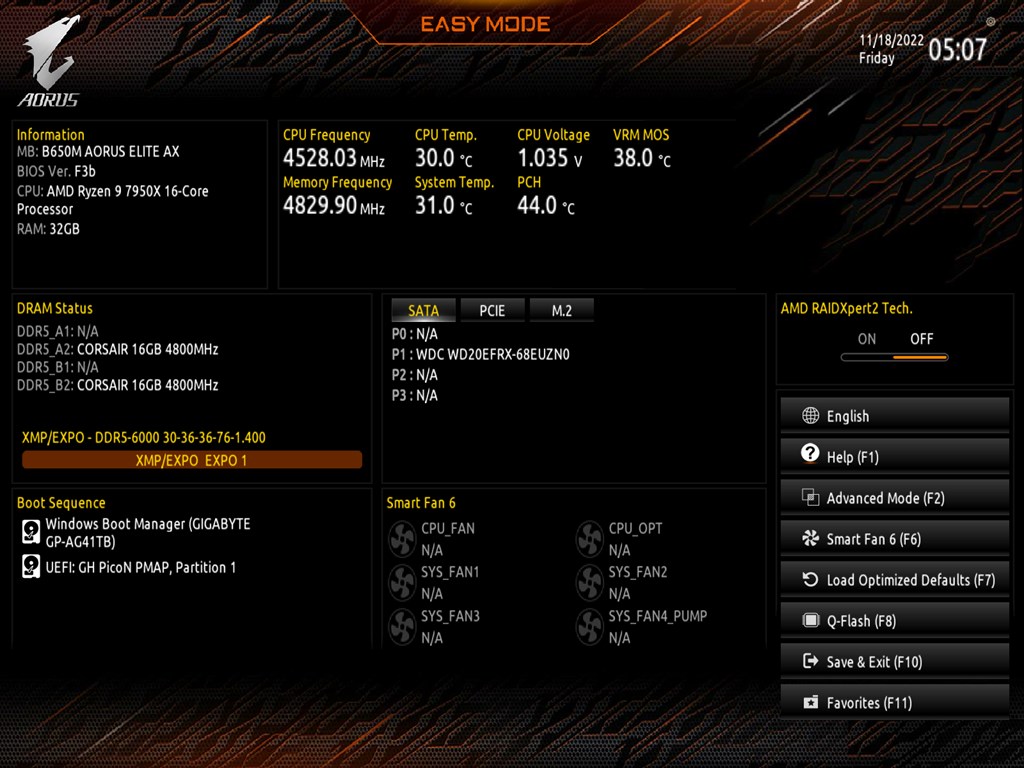1024x768 pixels.
Task: Click the SYS_FAN3 fan icon
Action: pyautogui.click(x=402, y=626)
